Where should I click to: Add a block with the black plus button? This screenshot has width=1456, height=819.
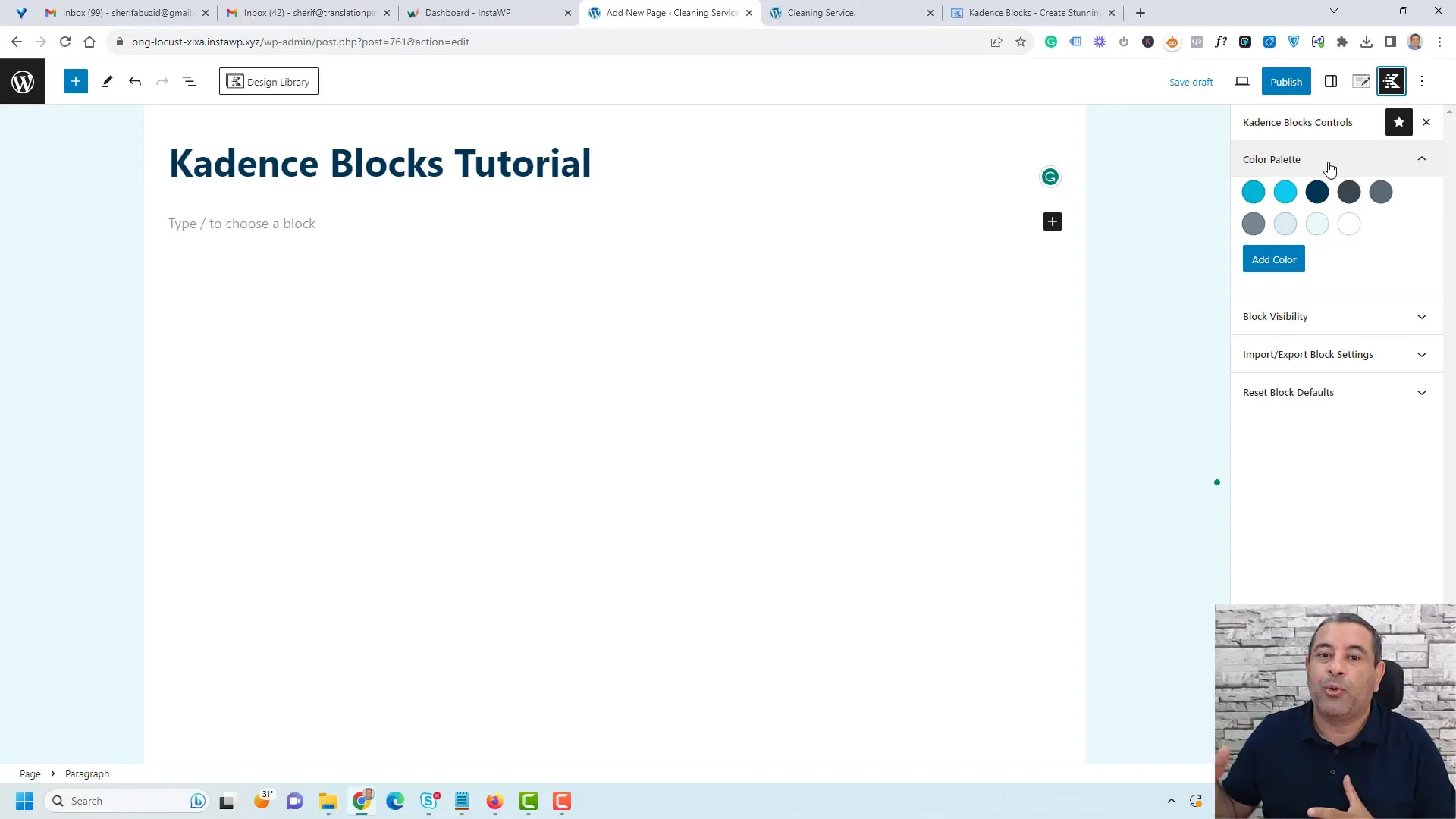(1053, 221)
